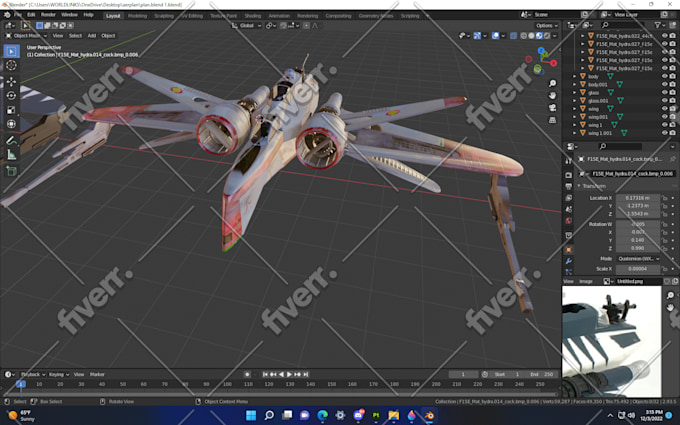The width and height of the screenshot is (680, 425).
Task: Toggle proportional editing button
Action: point(307,26)
